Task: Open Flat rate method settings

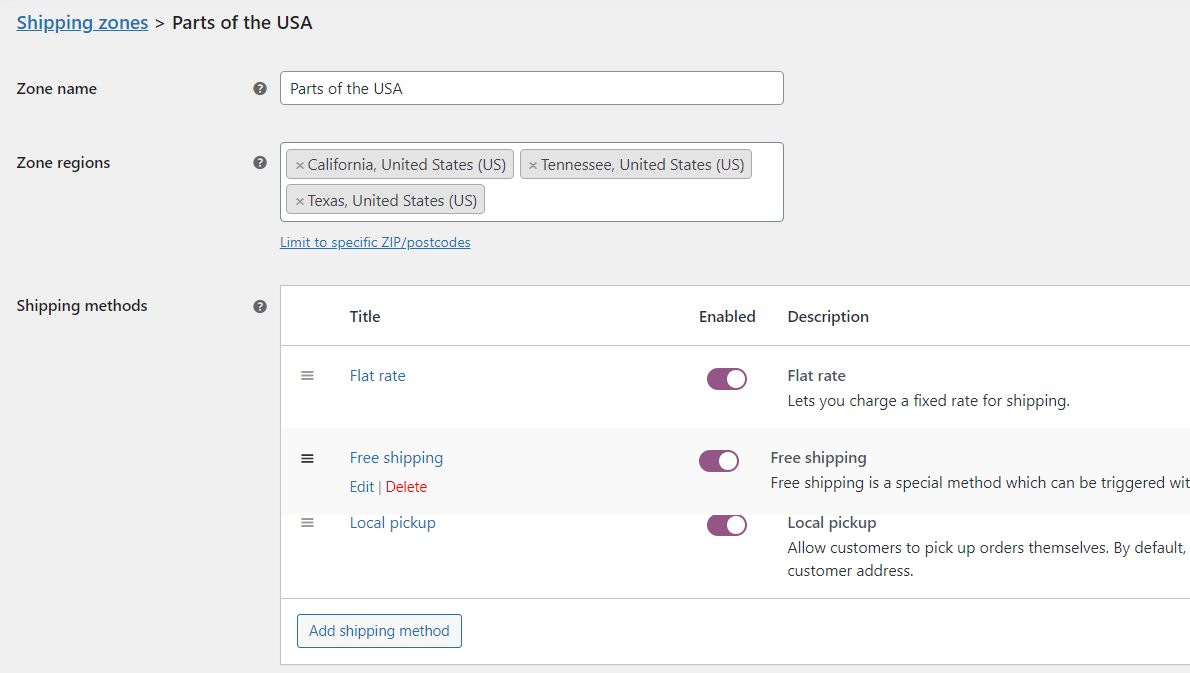Action: (377, 375)
